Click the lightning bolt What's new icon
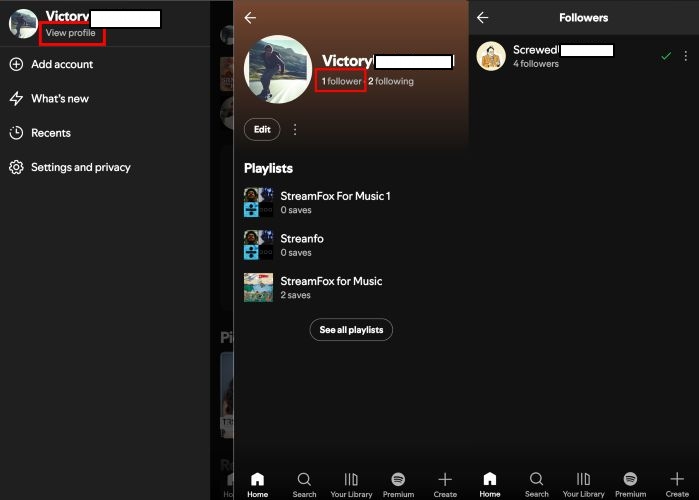This screenshot has height=500, width=699. (x=16, y=99)
